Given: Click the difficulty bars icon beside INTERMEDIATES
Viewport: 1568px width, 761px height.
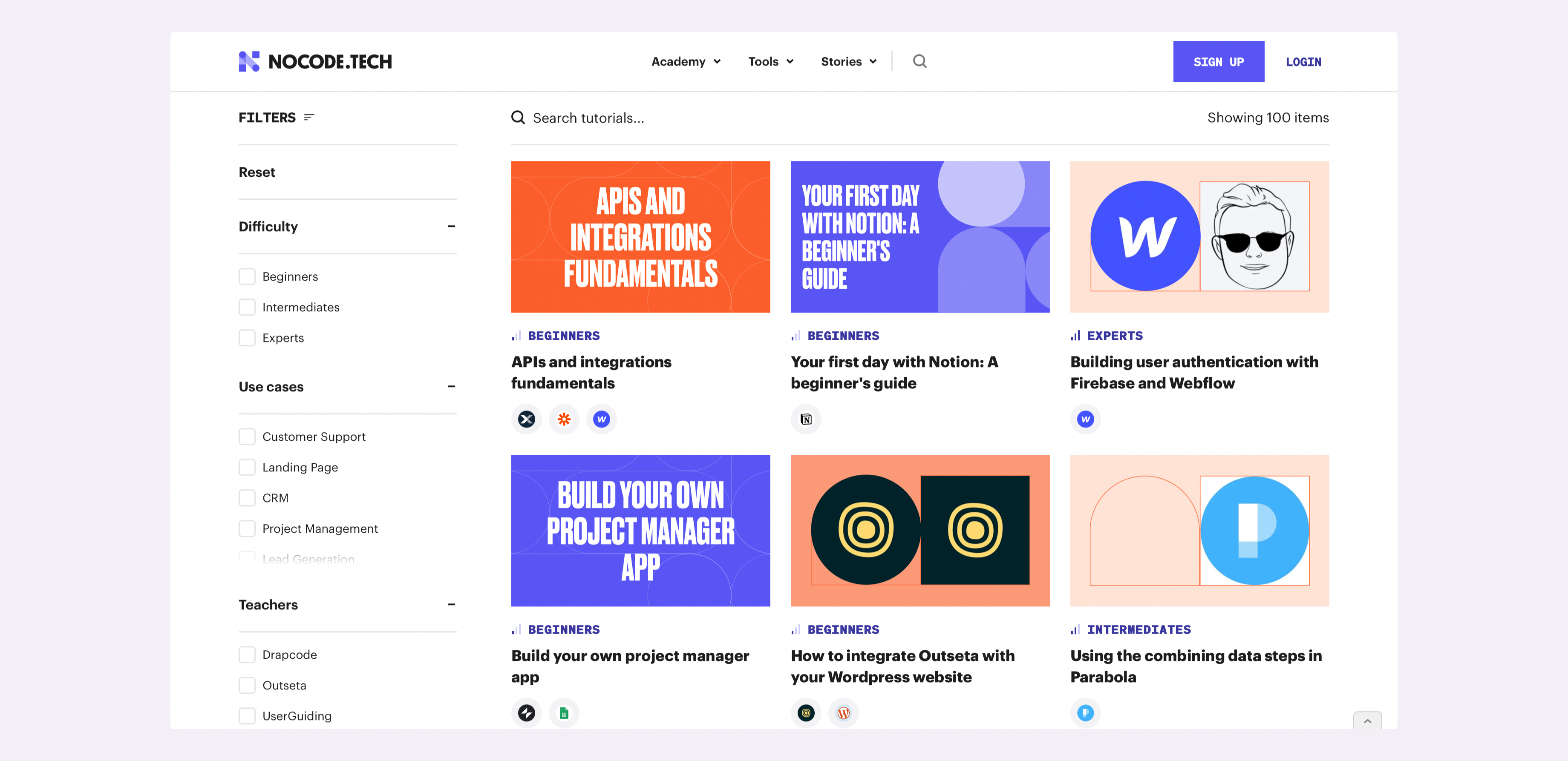Looking at the screenshot, I should coord(1075,629).
